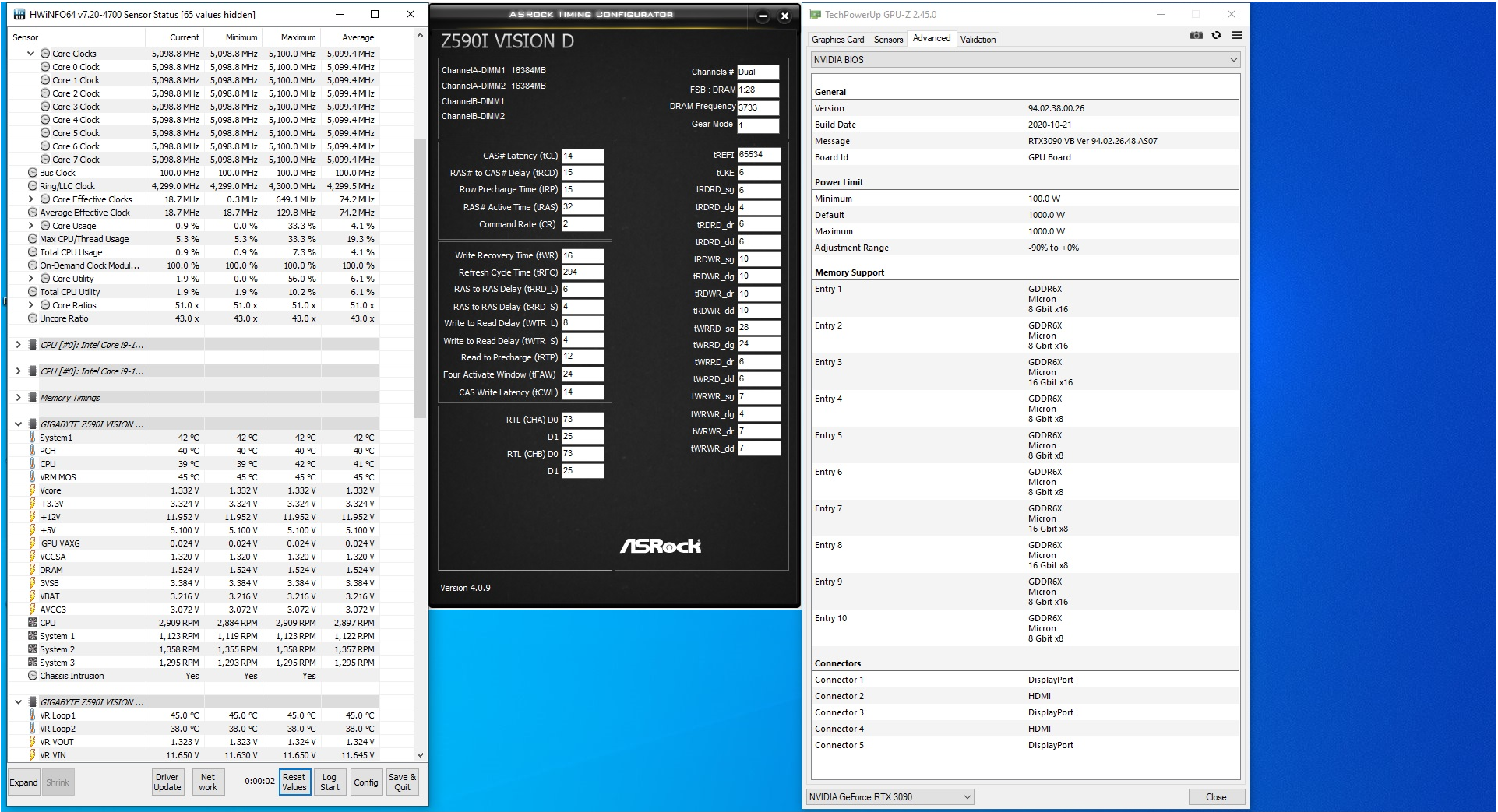Open NVIDIA GeForce RTX 3090 GPU selector

890,796
